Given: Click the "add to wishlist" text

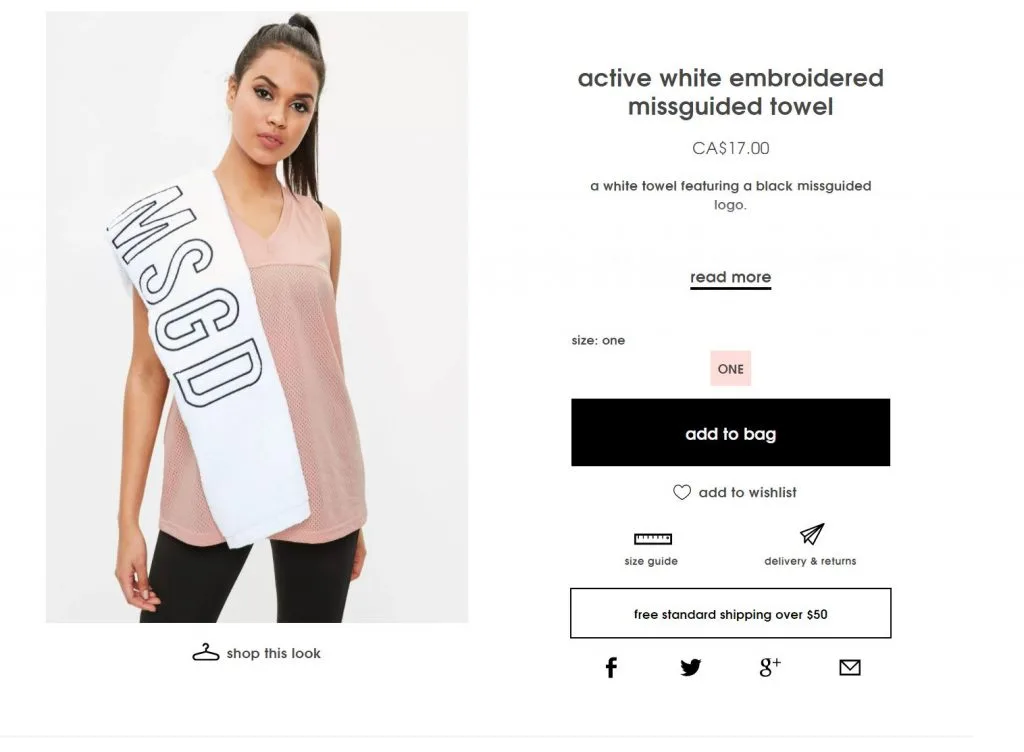Looking at the screenshot, I should coord(747,492).
